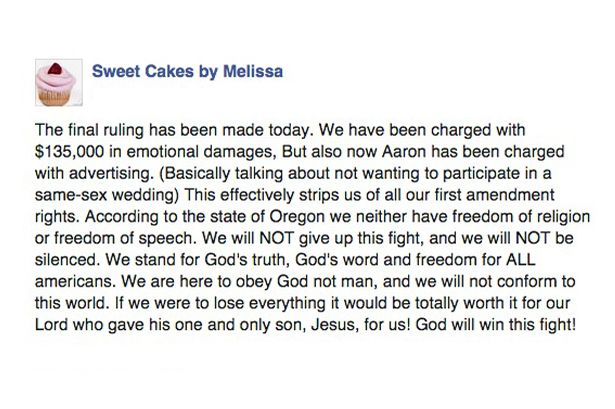Image resolution: width=615 pixels, height=409 pixels.
Task: Click the phrase same-sex wedding
Action: click(x=107, y=195)
